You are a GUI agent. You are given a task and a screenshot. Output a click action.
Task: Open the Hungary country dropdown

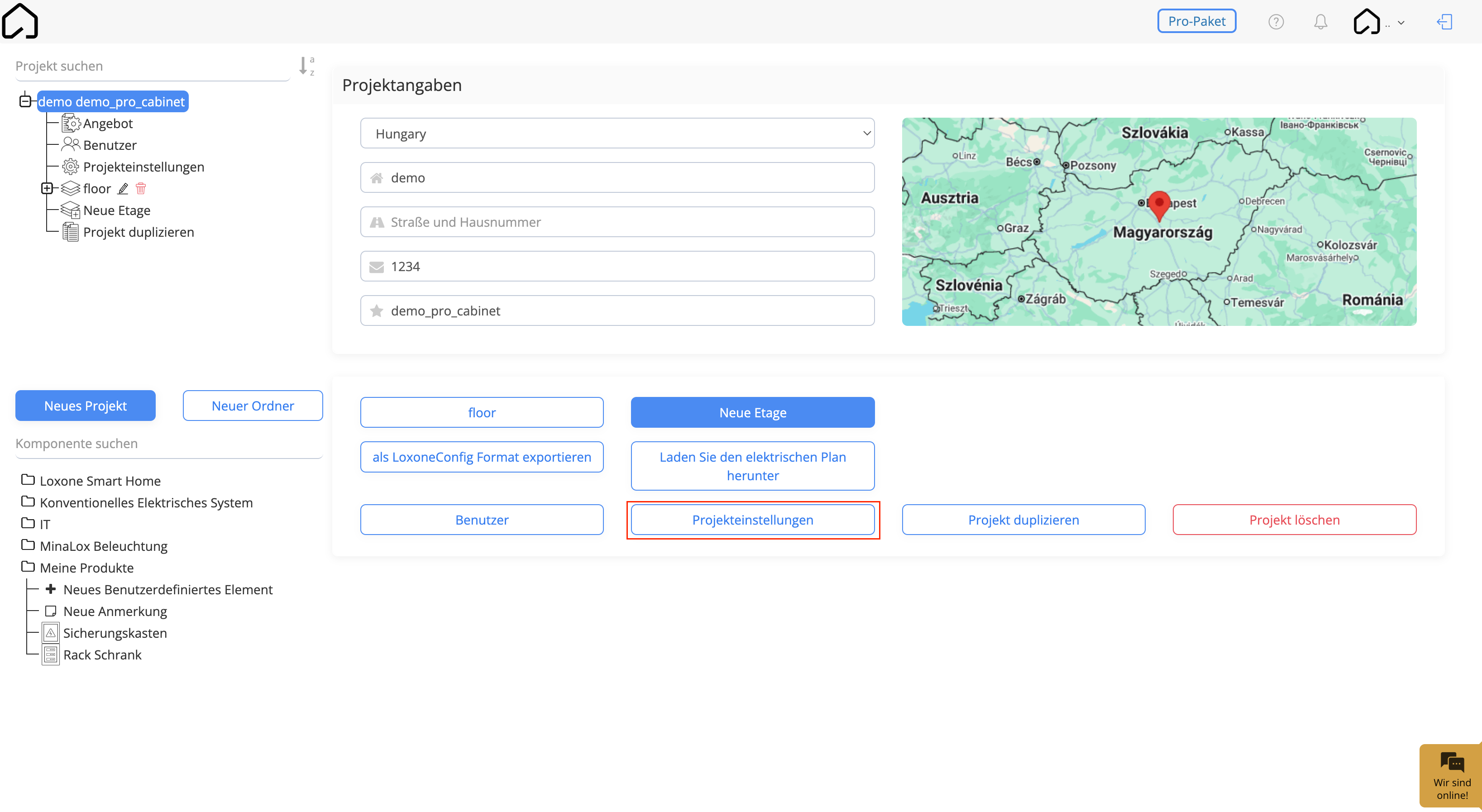(617, 134)
